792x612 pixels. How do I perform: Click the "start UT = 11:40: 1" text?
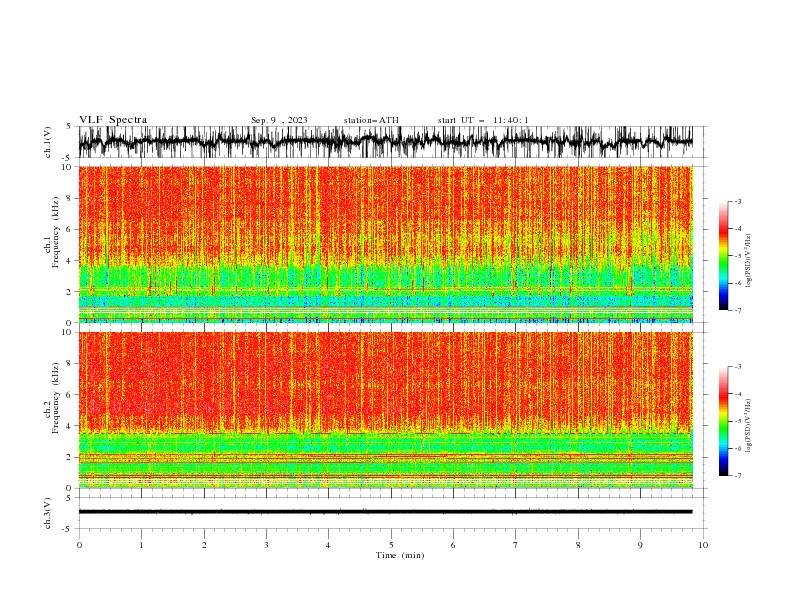[x=483, y=120]
